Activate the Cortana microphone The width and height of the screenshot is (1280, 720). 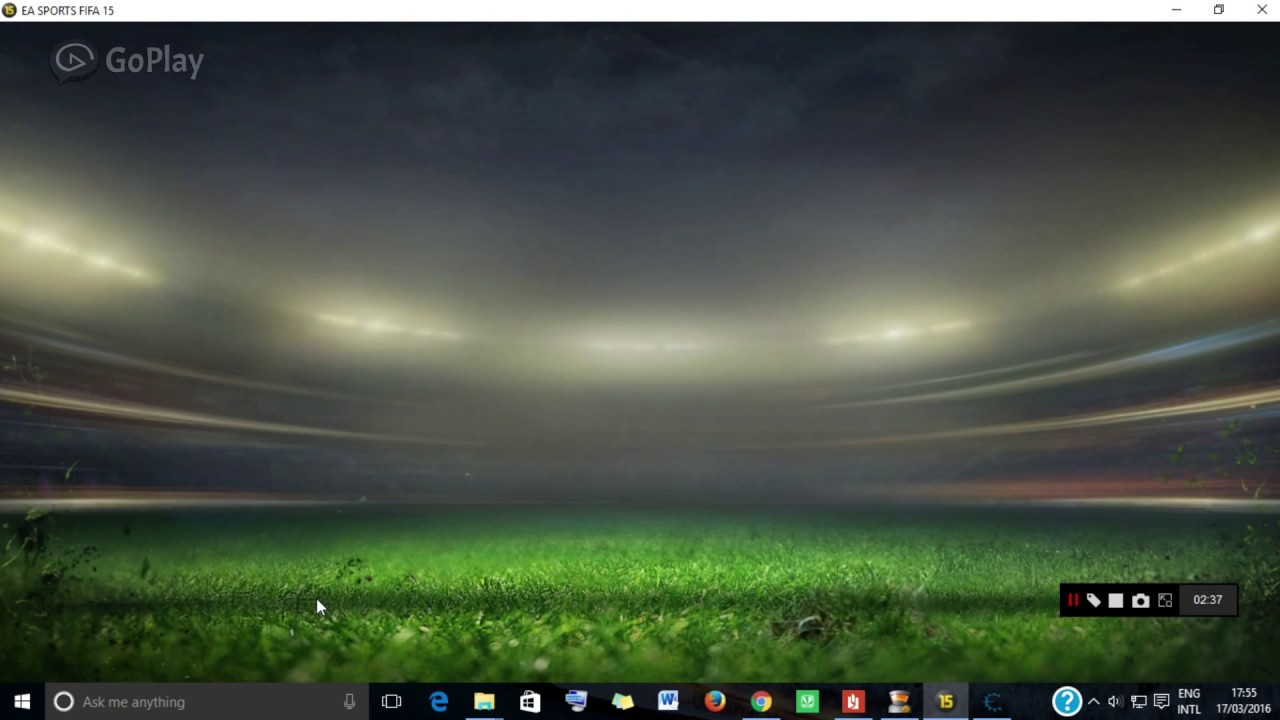click(x=349, y=702)
